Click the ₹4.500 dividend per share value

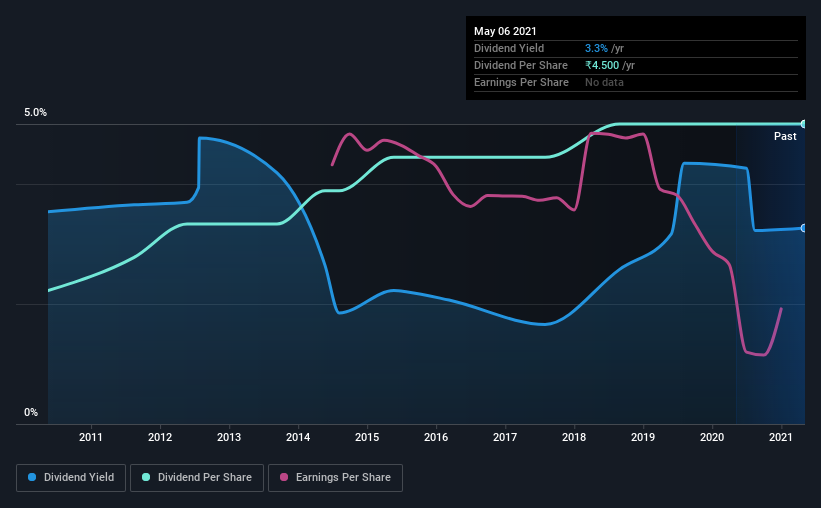point(602,65)
